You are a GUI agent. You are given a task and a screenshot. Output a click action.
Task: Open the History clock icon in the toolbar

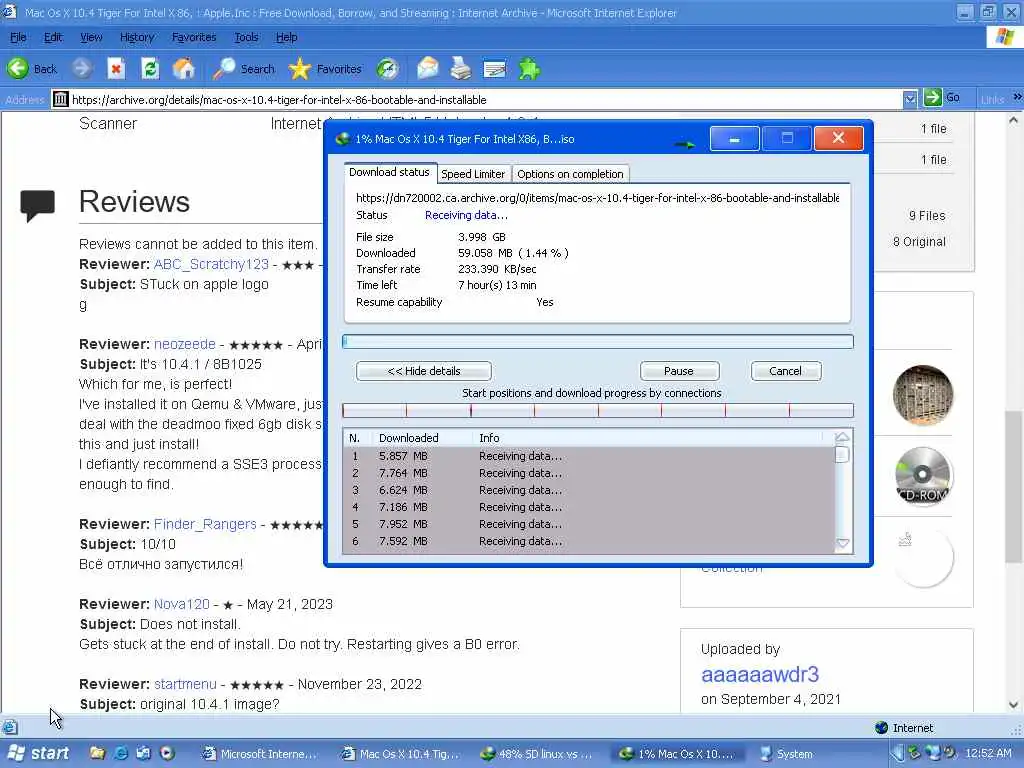point(388,69)
